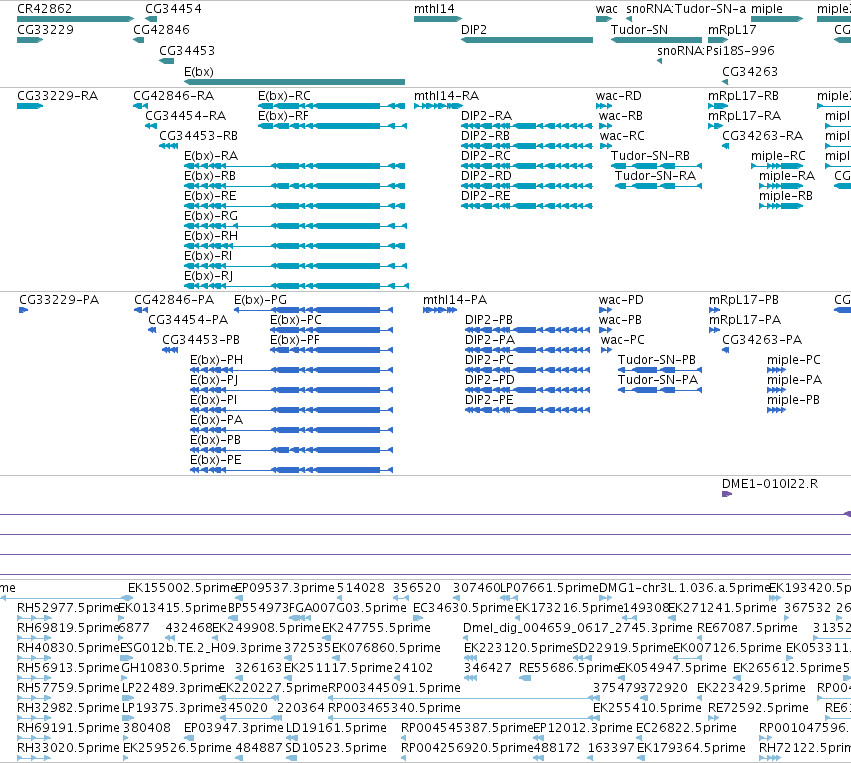This screenshot has width=851, height=763.
Task: Click the Tudor-SN gene label
Action: point(639,30)
